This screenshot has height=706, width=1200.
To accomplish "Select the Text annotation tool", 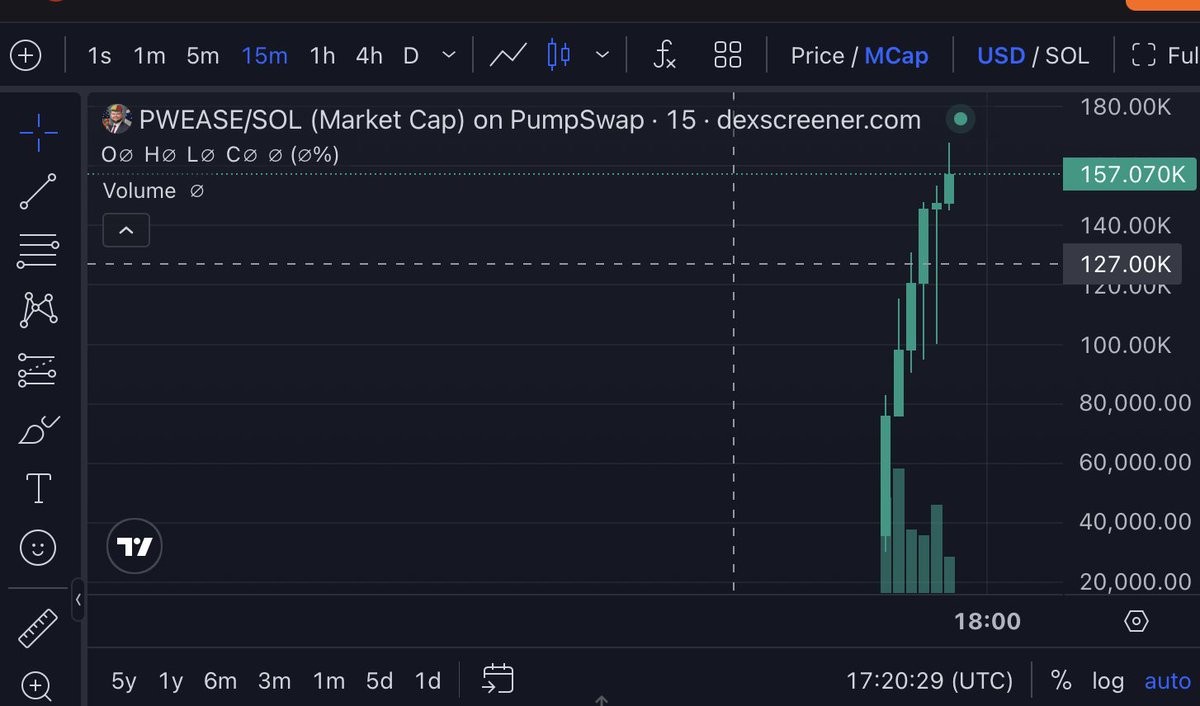I will pos(38,489).
